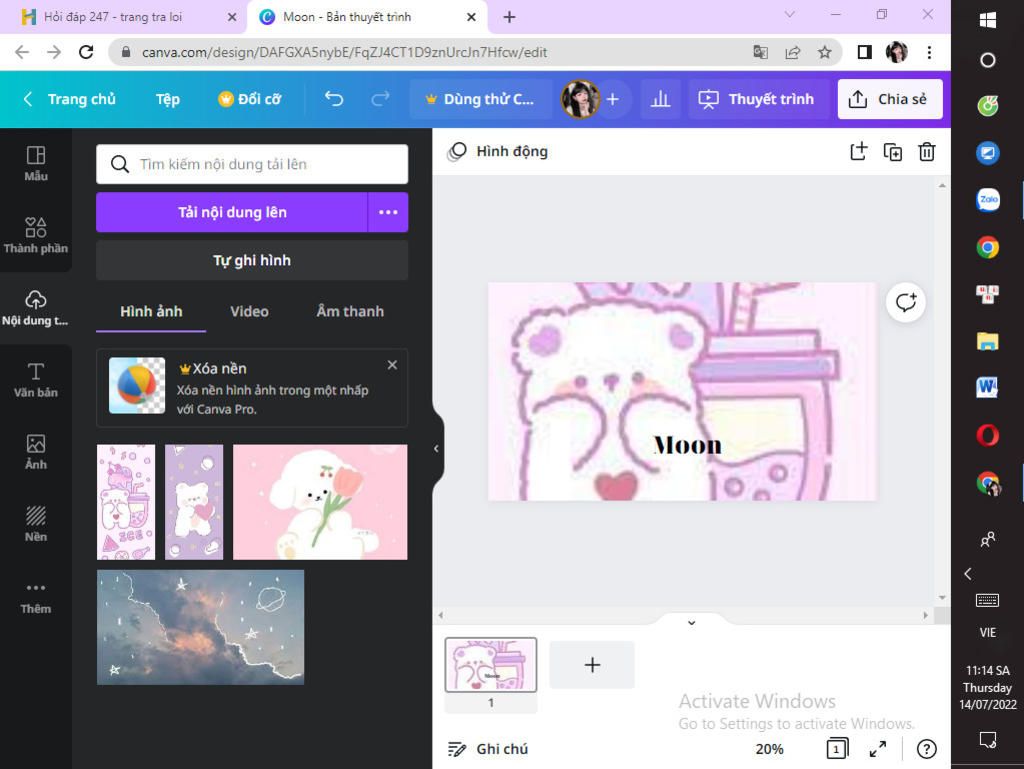The height and width of the screenshot is (769, 1024).
Task: Switch to Video tab
Action: click(x=249, y=311)
